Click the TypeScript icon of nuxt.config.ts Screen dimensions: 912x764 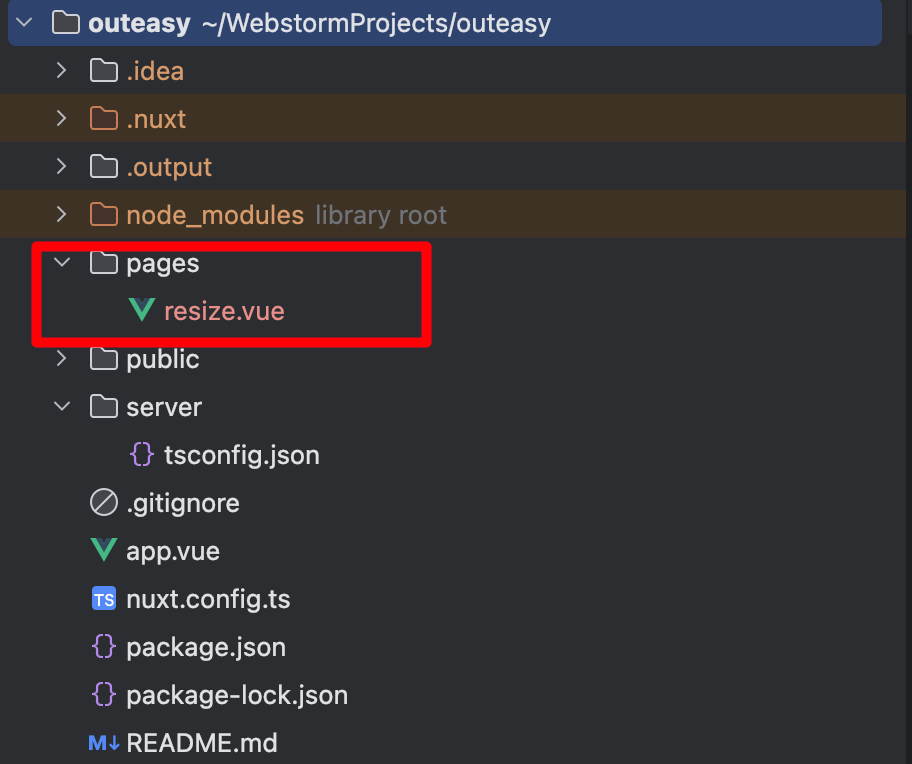[x=104, y=598]
